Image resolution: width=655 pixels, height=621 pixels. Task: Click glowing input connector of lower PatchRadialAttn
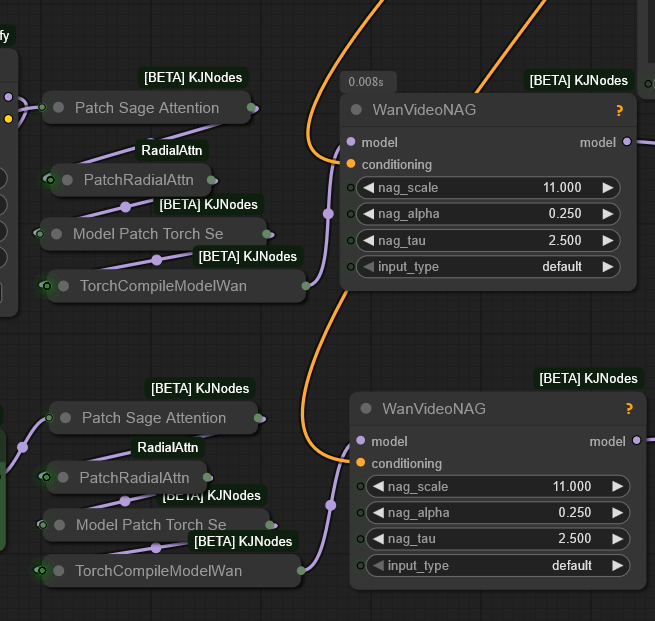(46, 477)
